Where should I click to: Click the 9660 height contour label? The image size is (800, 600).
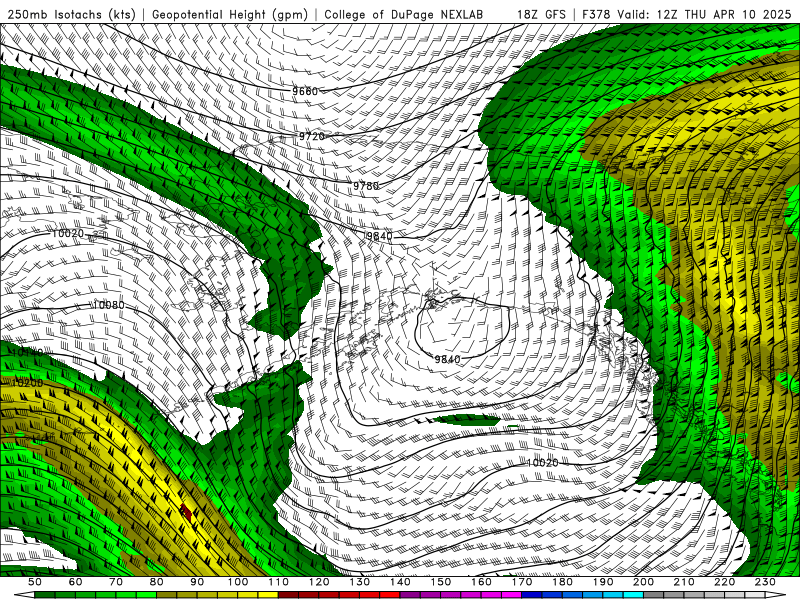(x=305, y=91)
